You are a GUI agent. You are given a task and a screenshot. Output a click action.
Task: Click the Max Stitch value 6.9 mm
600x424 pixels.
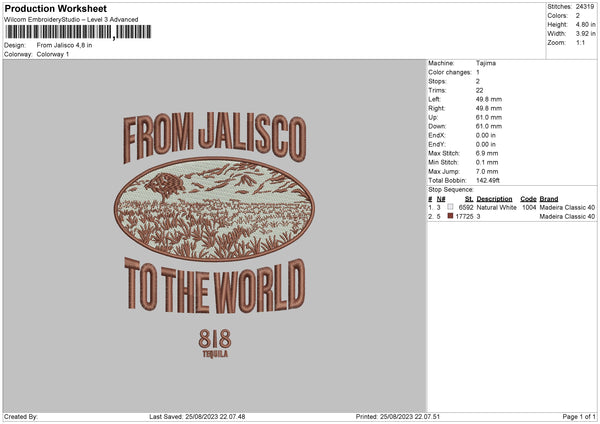[487, 153]
